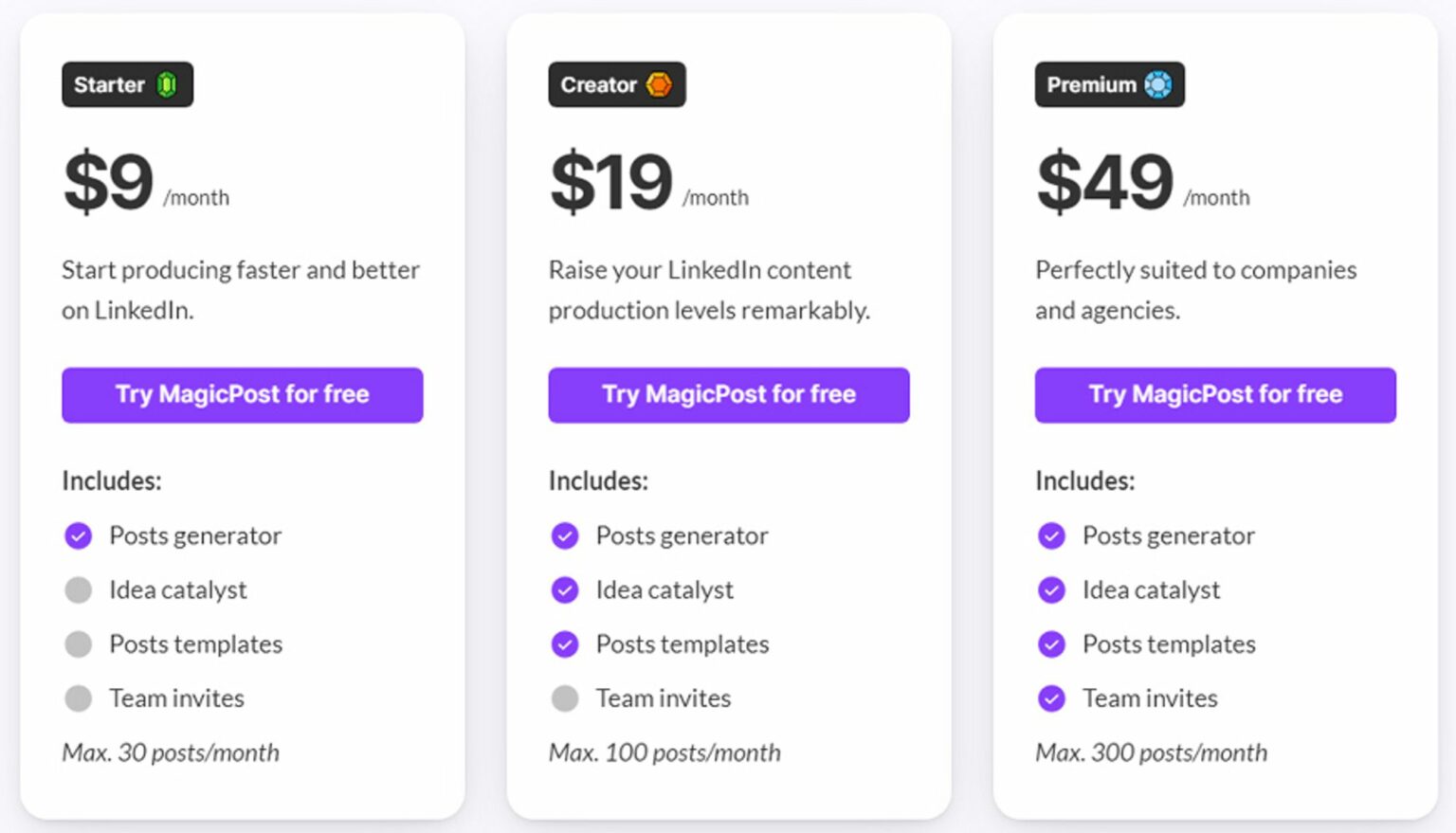Screen dimensions: 1456x833
Task: Click the Team invites checkmark in Premium plan
Action: click(1051, 698)
